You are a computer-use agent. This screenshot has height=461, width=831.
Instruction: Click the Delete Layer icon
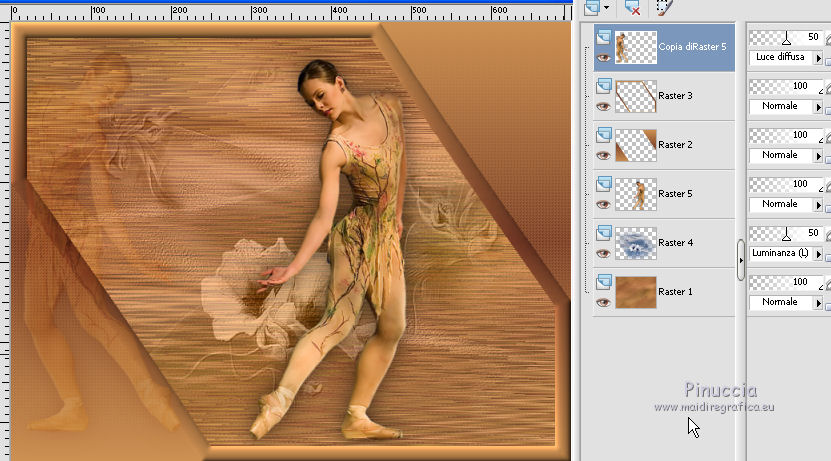(x=632, y=7)
